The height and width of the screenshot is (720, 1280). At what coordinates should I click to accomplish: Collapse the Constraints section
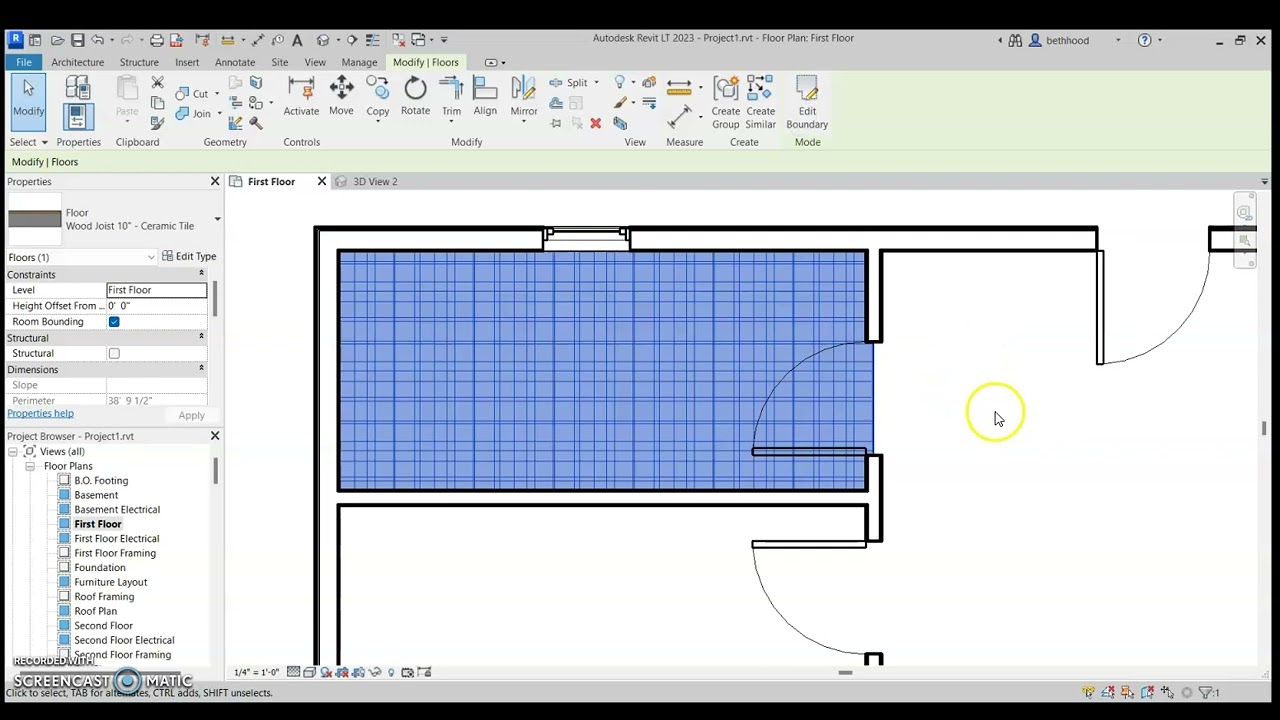coord(201,274)
